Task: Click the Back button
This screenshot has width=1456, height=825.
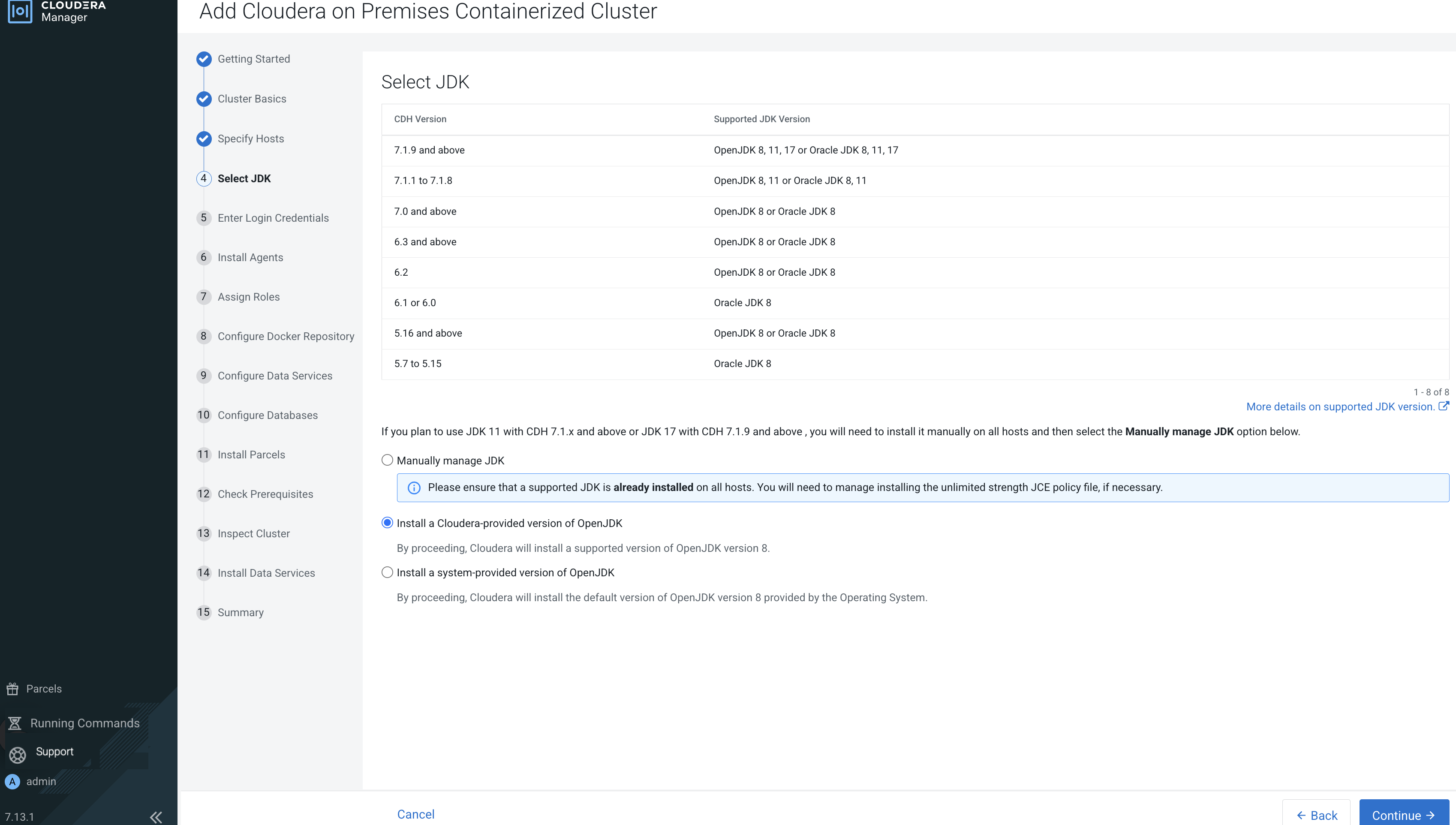Action: coord(1316,815)
